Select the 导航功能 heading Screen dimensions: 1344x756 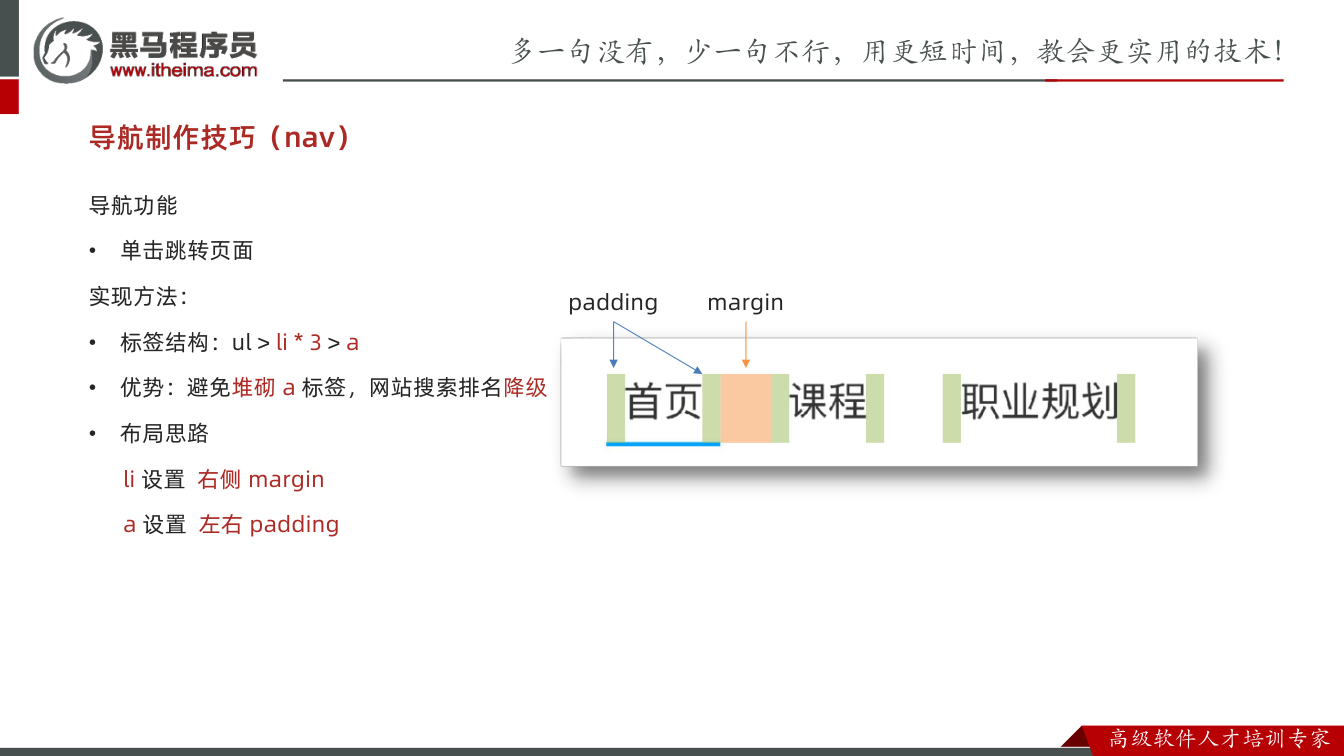click(133, 205)
